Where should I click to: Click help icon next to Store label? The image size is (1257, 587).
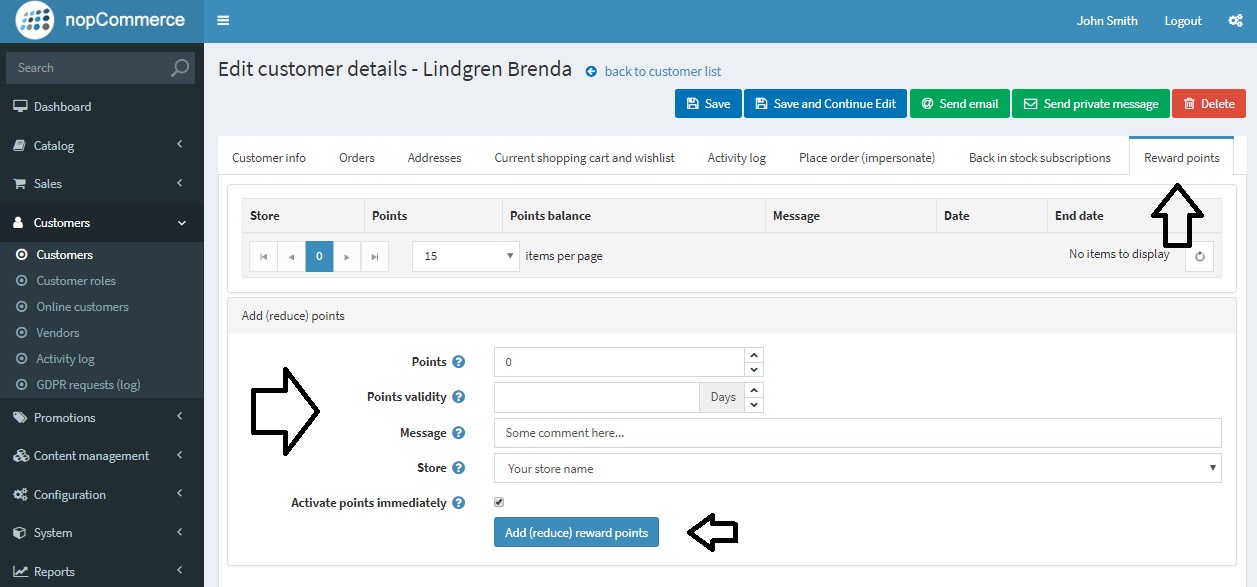pos(459,468)
